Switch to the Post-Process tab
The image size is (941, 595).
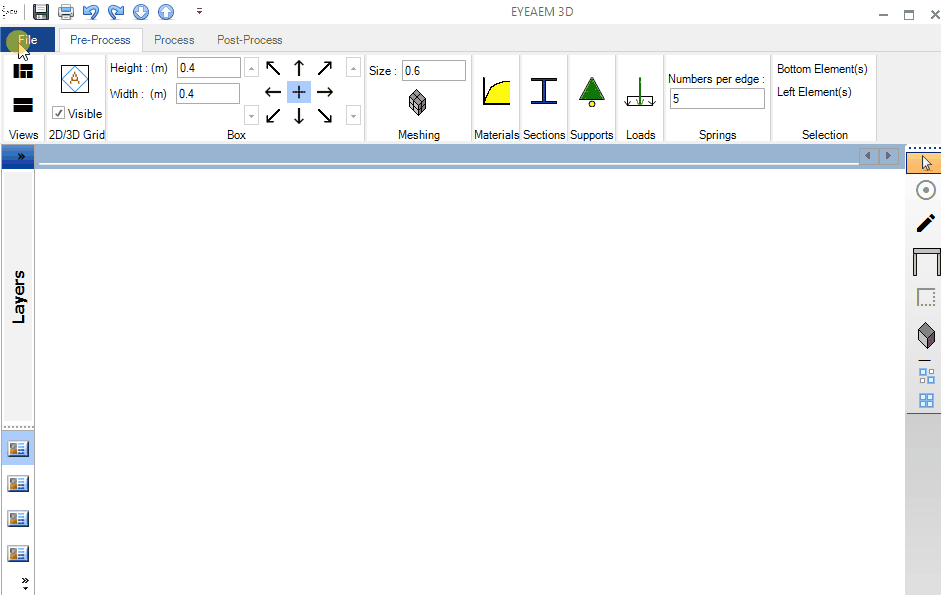[x=250, y=40]
